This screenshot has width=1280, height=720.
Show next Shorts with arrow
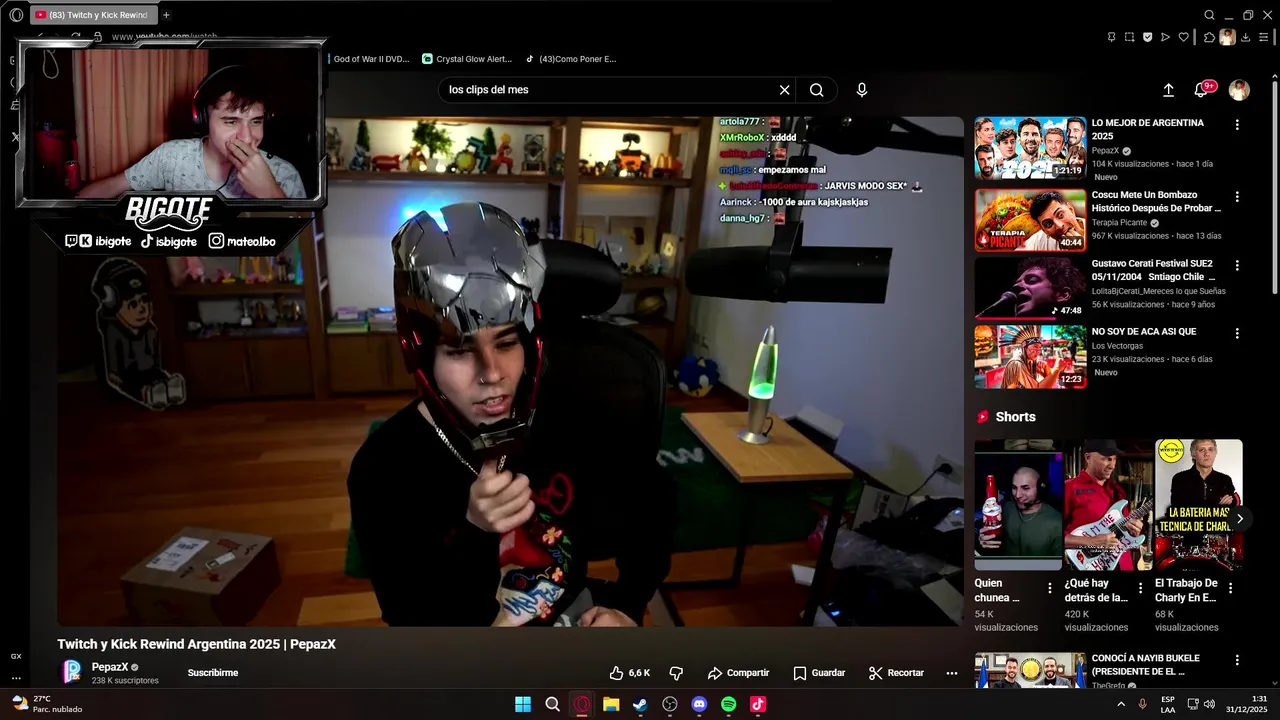click(x=1240, y=518)
